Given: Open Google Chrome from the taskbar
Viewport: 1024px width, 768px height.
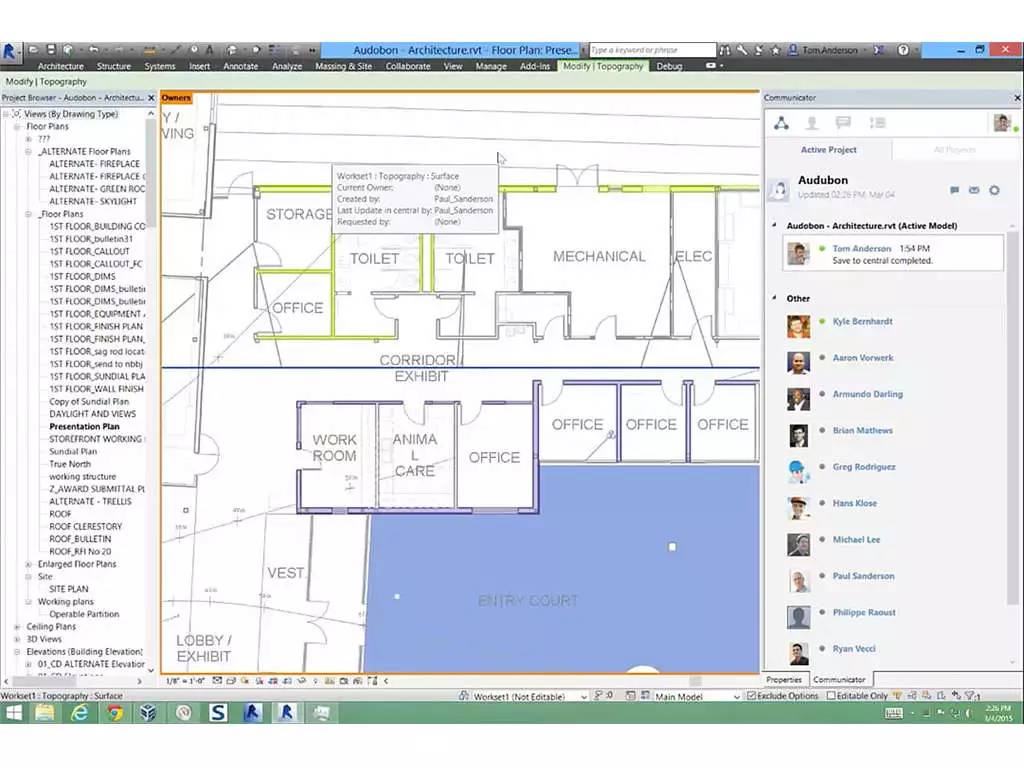Looking at the screenshot, I should click(x=115, y=712).
